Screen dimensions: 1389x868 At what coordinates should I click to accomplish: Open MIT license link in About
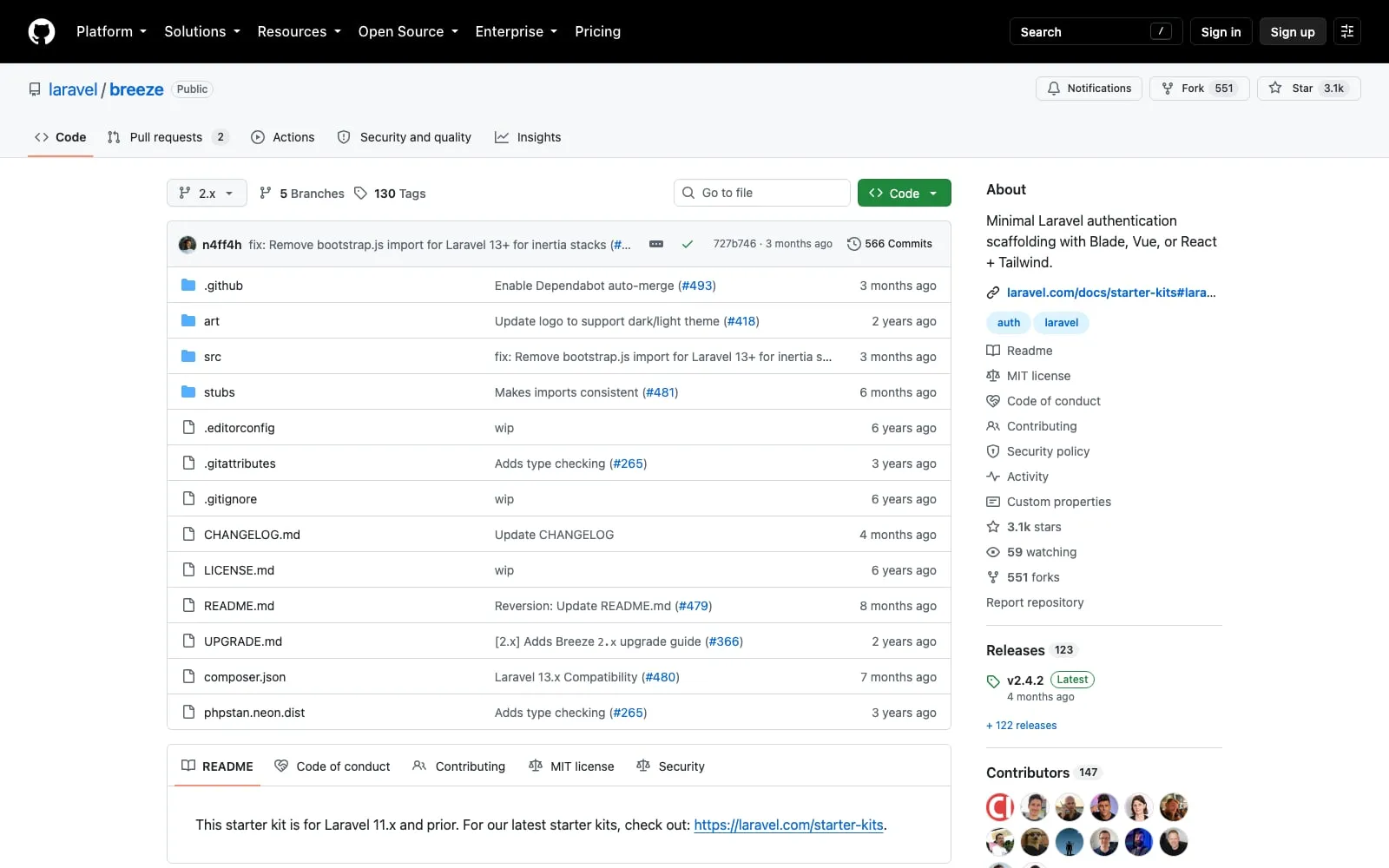(1029, 376)
